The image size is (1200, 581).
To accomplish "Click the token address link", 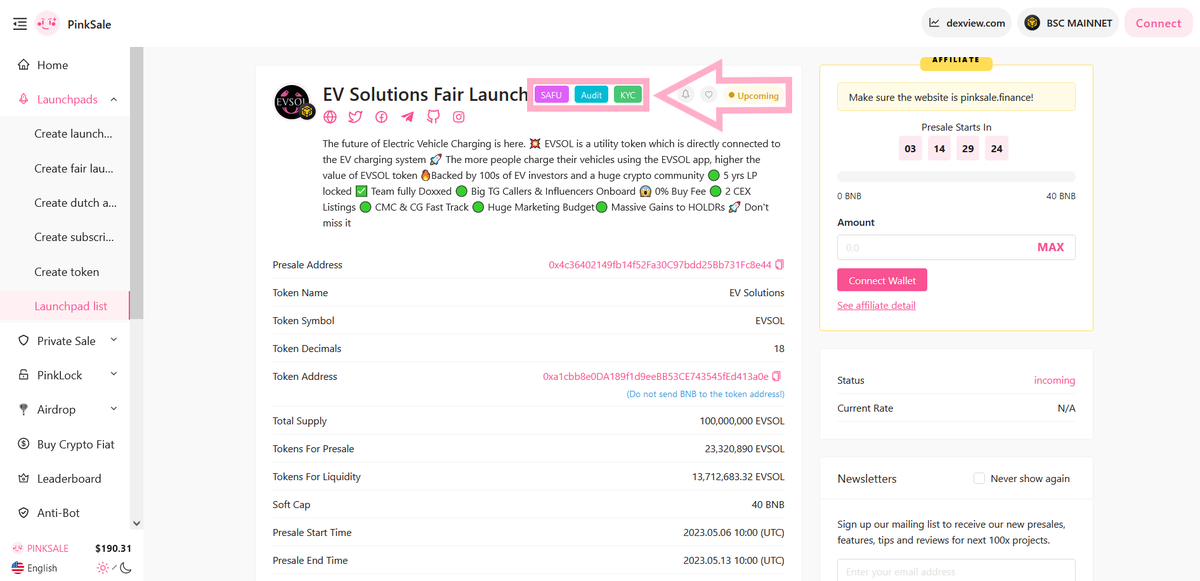I will (x=655, y=376).
